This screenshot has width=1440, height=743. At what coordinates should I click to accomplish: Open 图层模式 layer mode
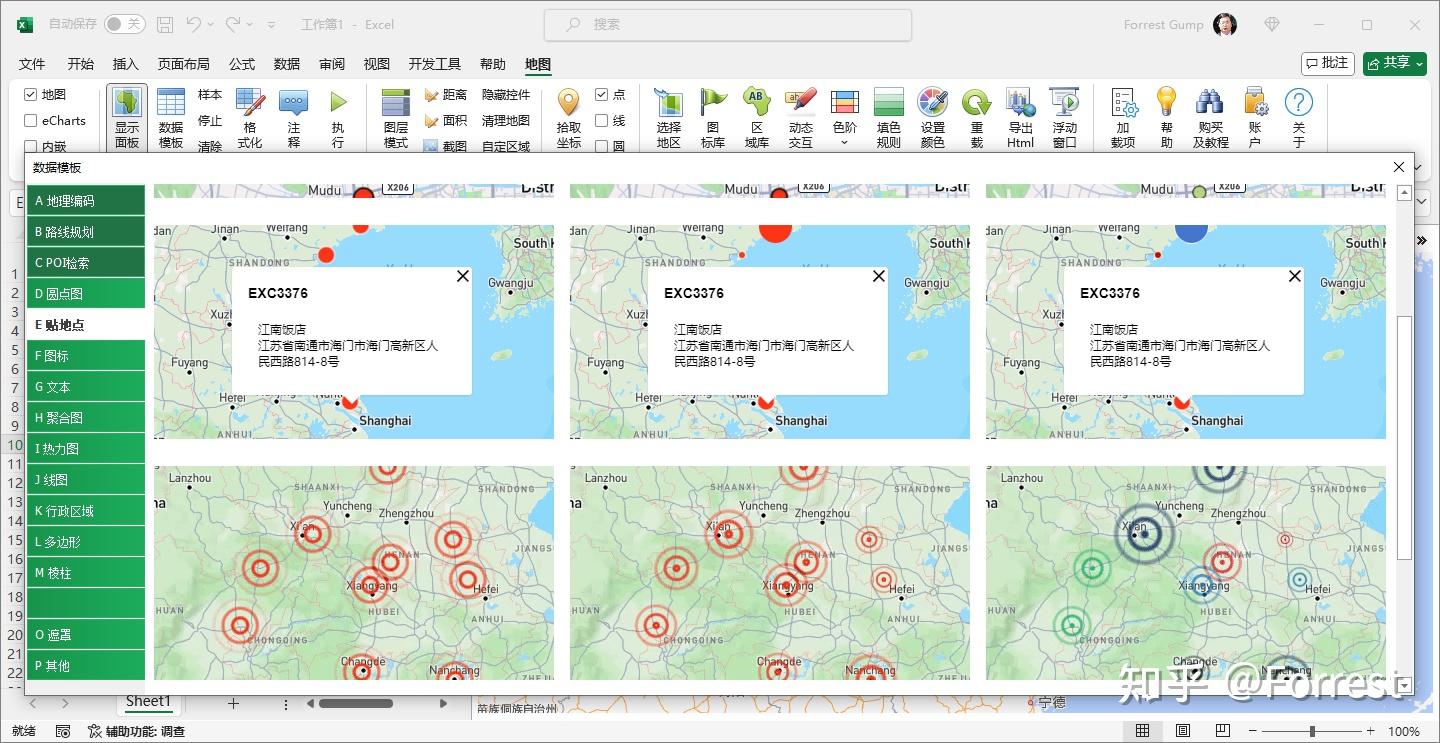(396, 117)
